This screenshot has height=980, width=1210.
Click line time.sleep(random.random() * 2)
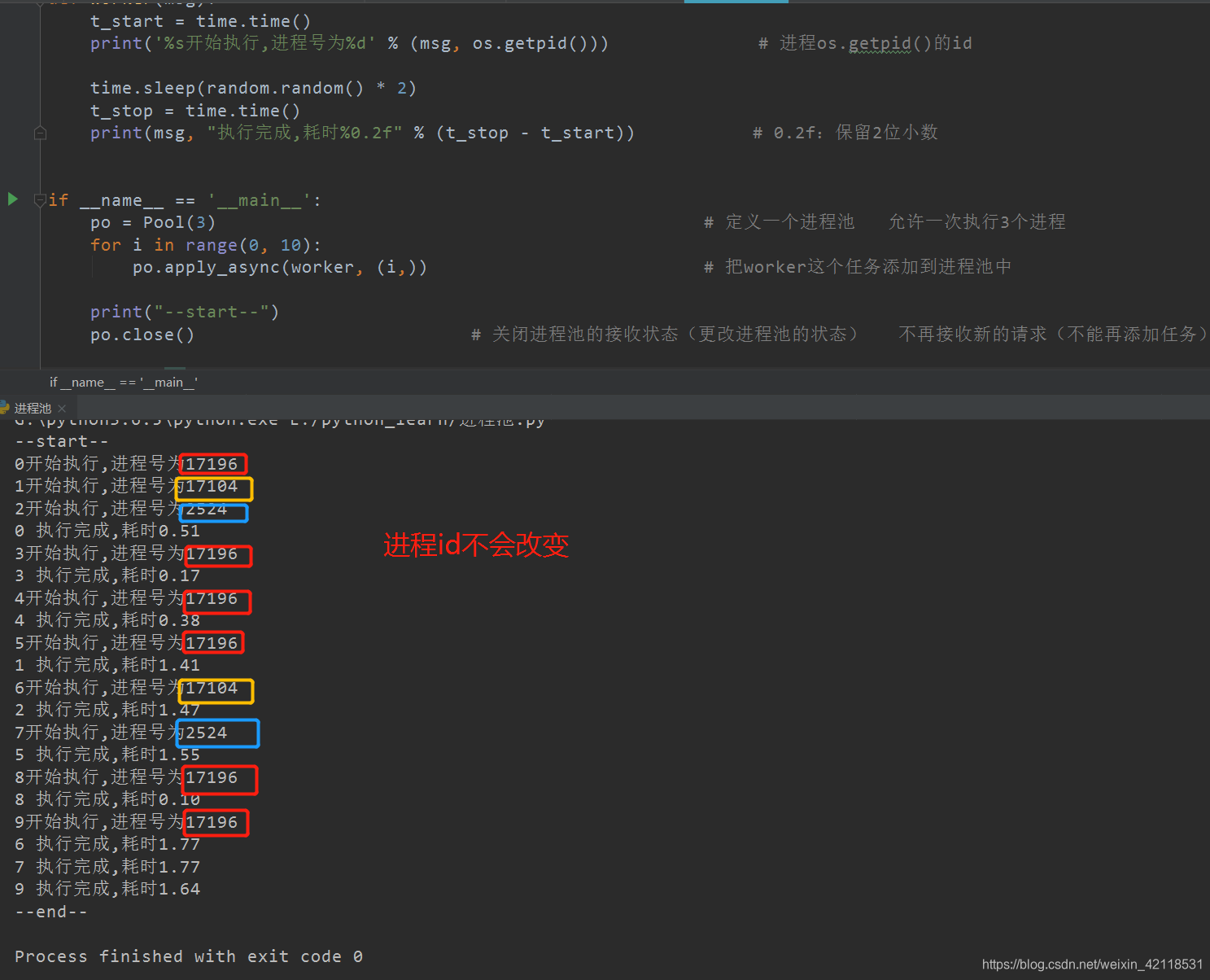point(253,88)
